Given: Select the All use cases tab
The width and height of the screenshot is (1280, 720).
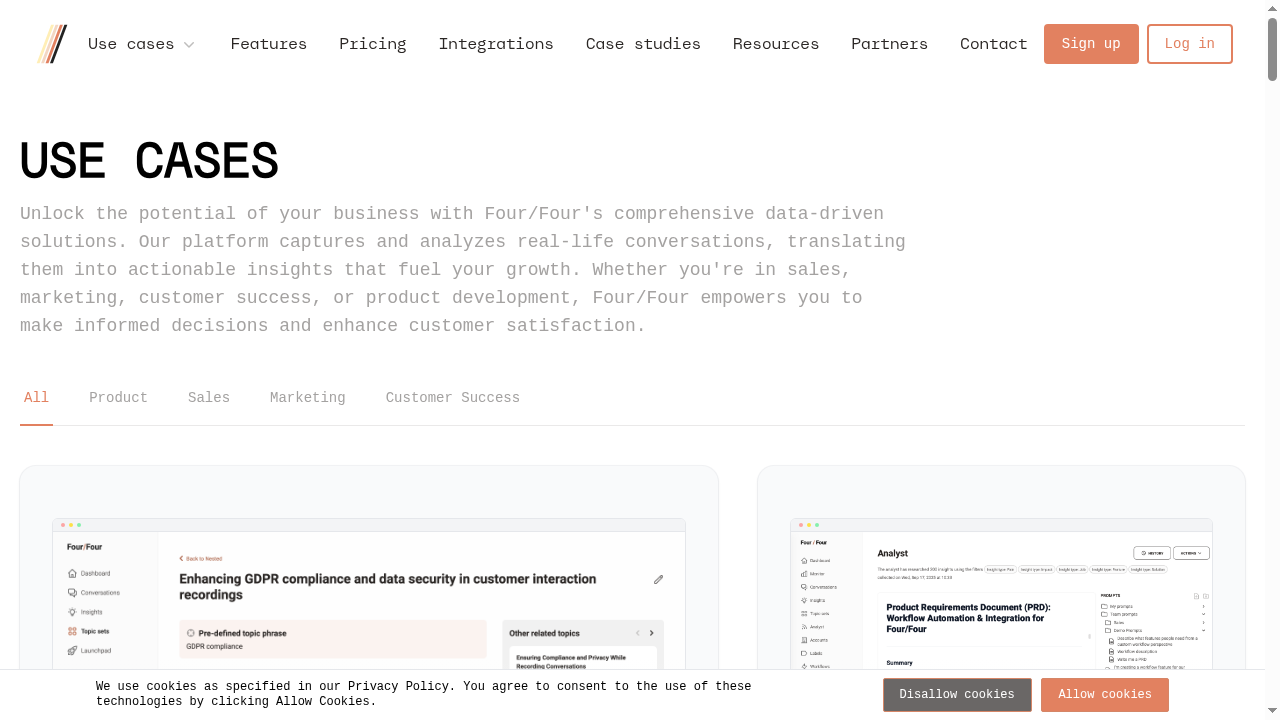Looking at the screenshot, I should click(x=36, y=398).
